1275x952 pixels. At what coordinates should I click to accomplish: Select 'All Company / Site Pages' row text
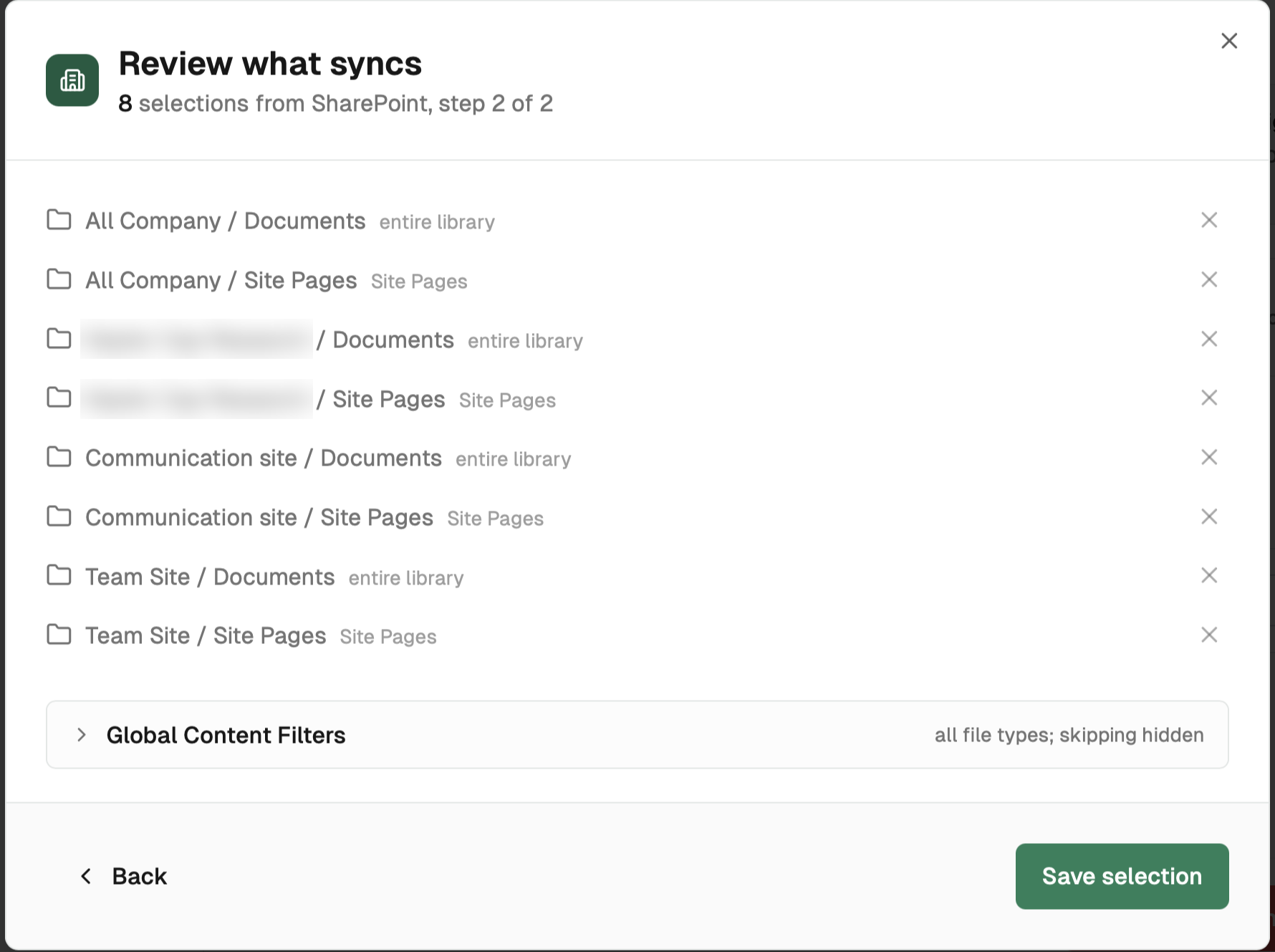click(221, 280)
